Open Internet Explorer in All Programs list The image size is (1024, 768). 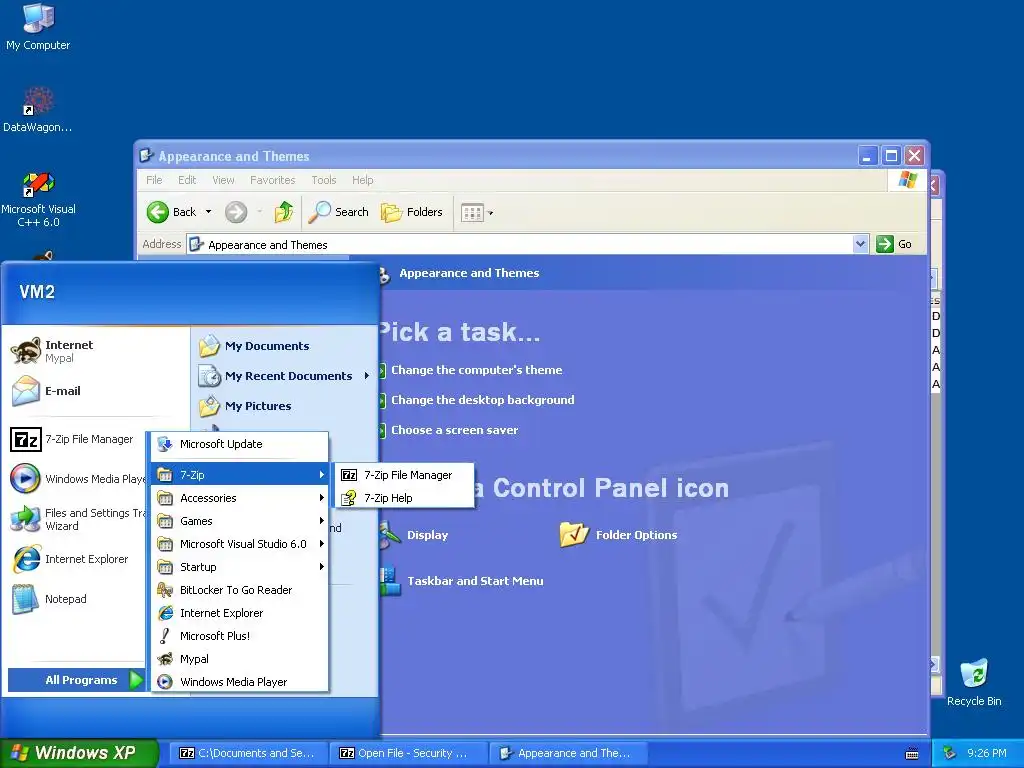coord(240,613)
